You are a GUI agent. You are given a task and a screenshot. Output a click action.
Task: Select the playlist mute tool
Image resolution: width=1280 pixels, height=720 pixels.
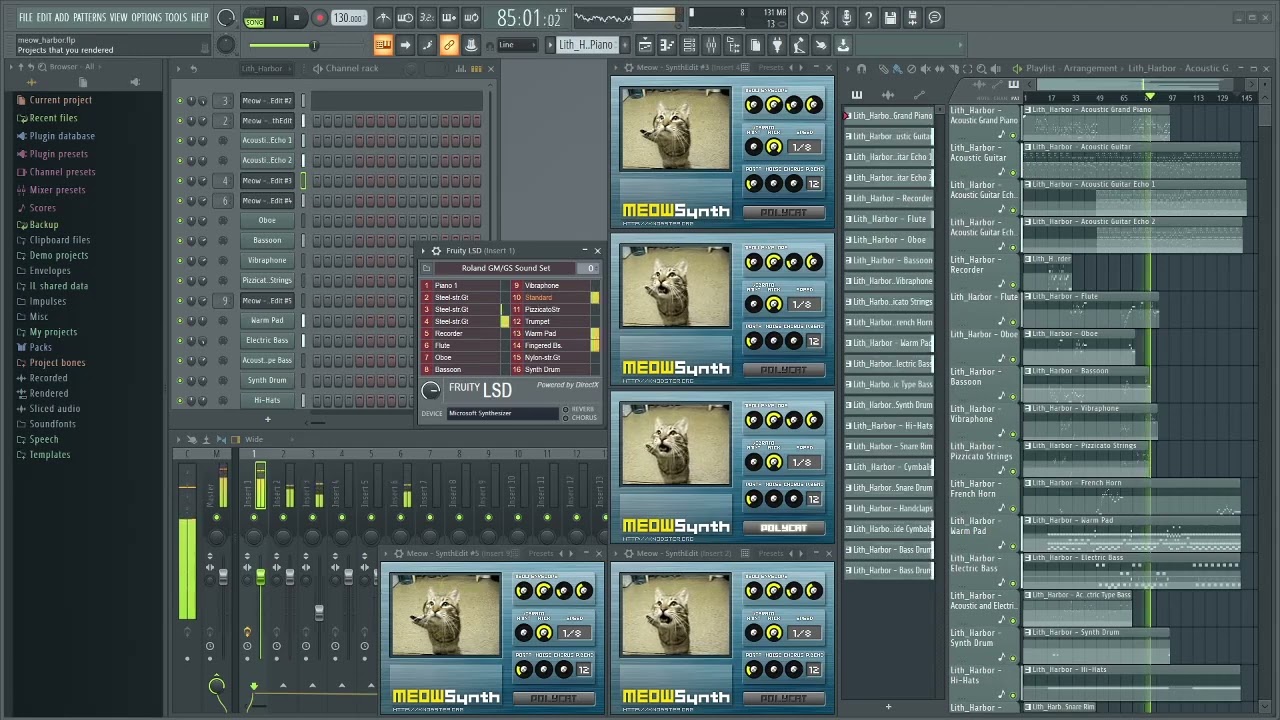pyautogui.click(x=925, y=69)
